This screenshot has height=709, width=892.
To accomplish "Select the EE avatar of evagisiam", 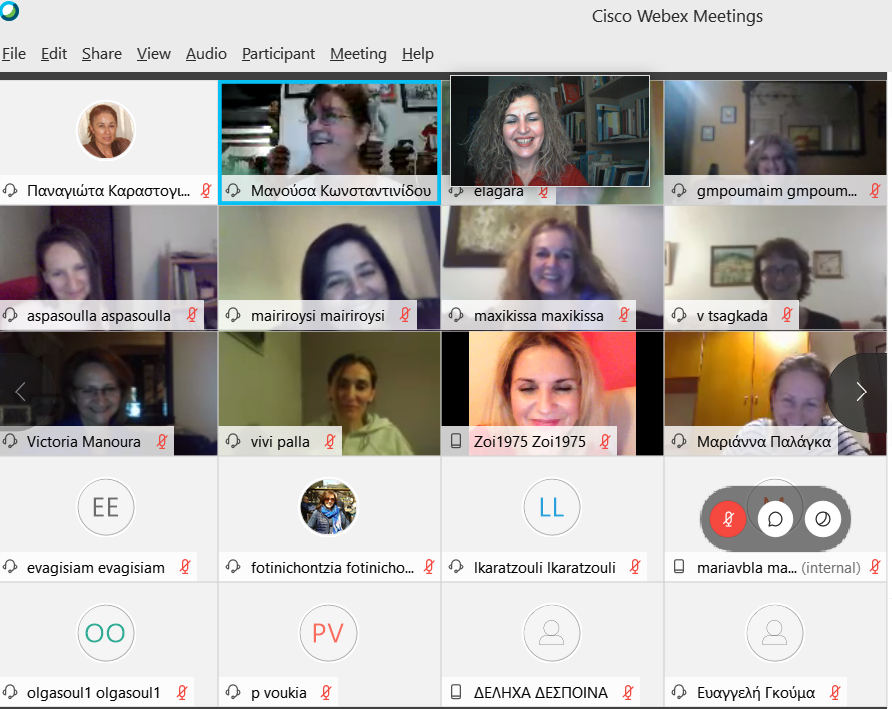I will (106, 507).
